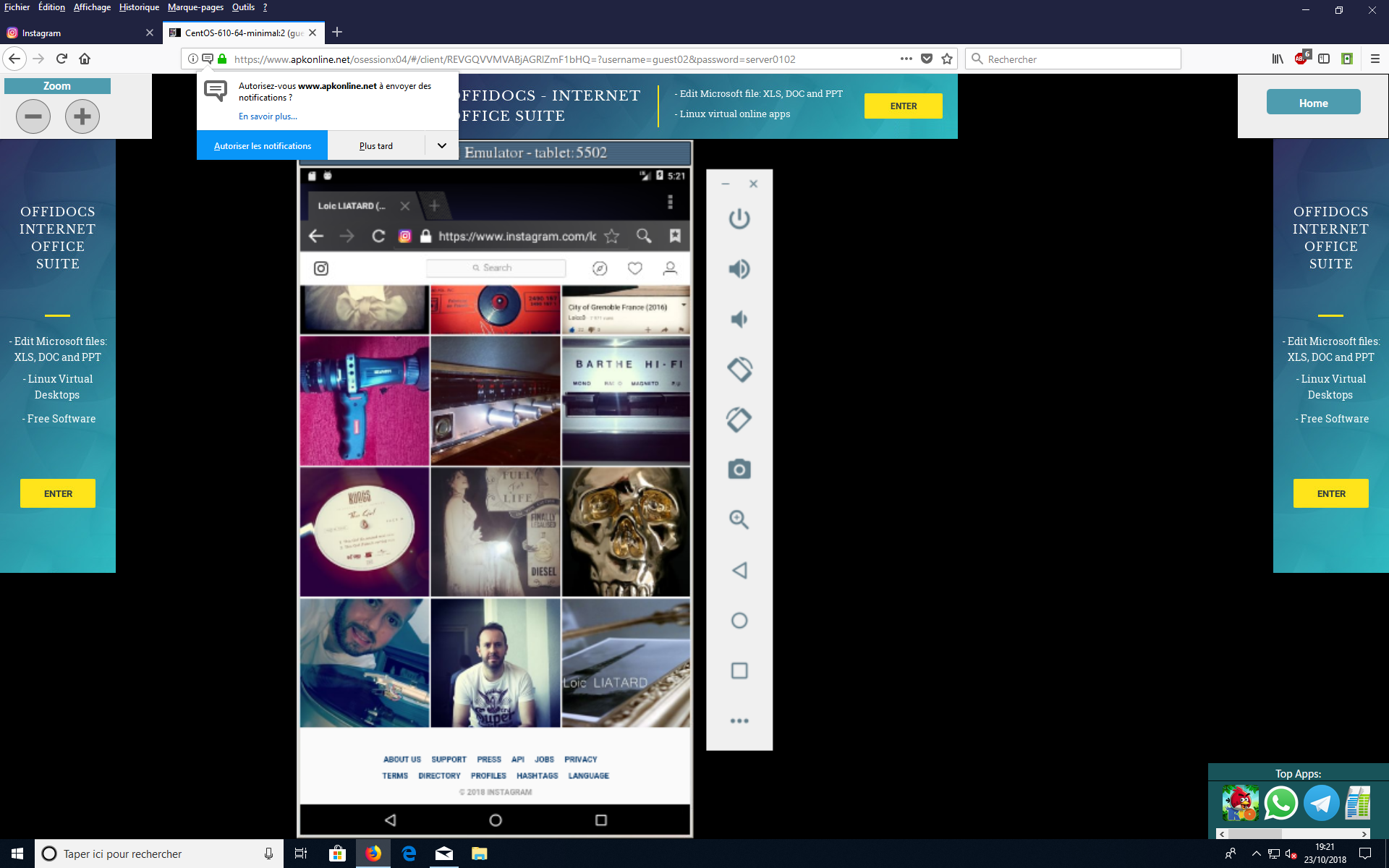Bookmark this page with Firefox star

[x=947, y=59]
